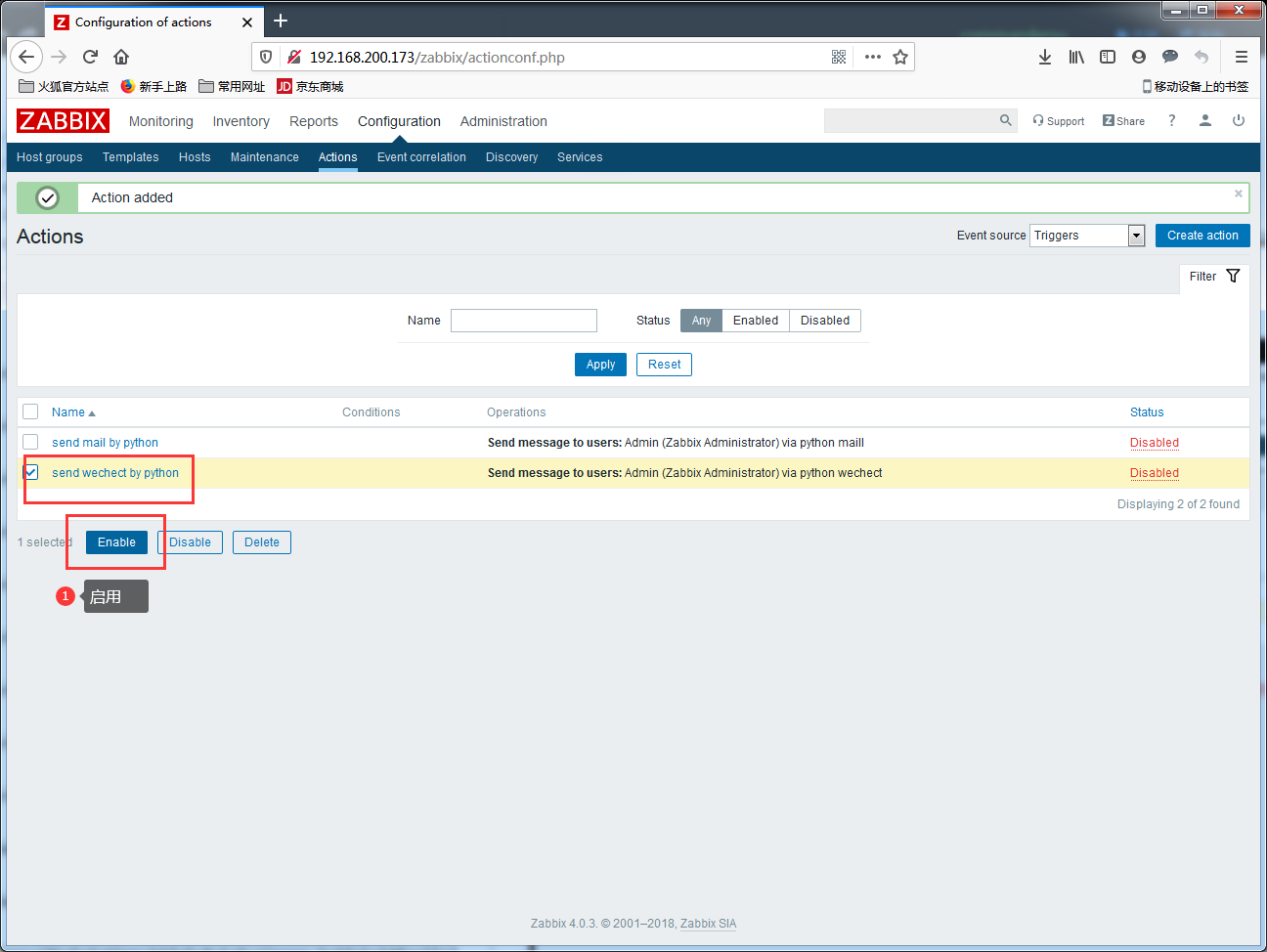The height and width of the screenshot is (952, 1267).
Task: Open the Administration menu
Action: 503,121
